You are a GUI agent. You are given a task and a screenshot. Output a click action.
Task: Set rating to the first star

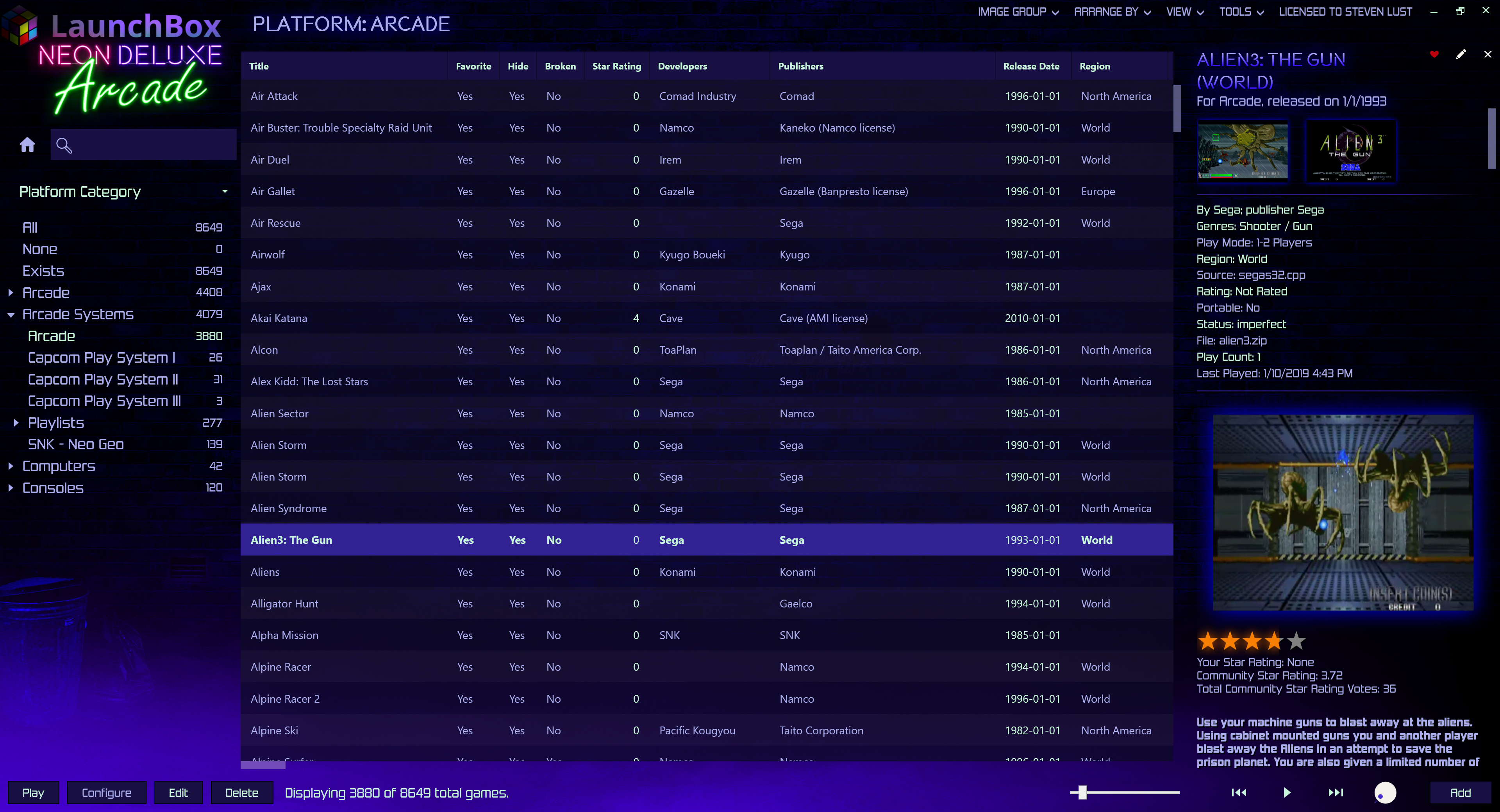[x=1208, y=641]
